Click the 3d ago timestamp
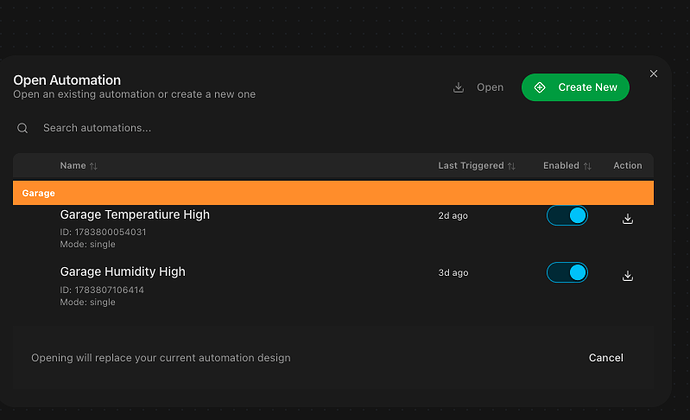Viewport: 690px width, 420px height. click(x=453, y=273)
